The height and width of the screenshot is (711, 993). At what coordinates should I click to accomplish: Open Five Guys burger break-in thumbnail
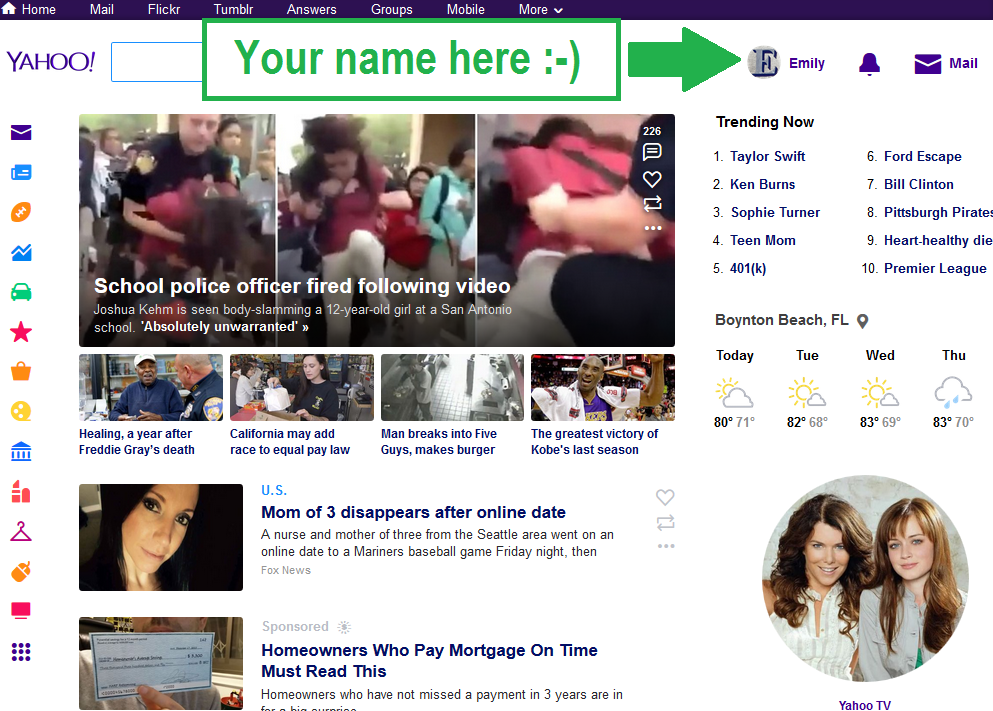tap(452, 387)
